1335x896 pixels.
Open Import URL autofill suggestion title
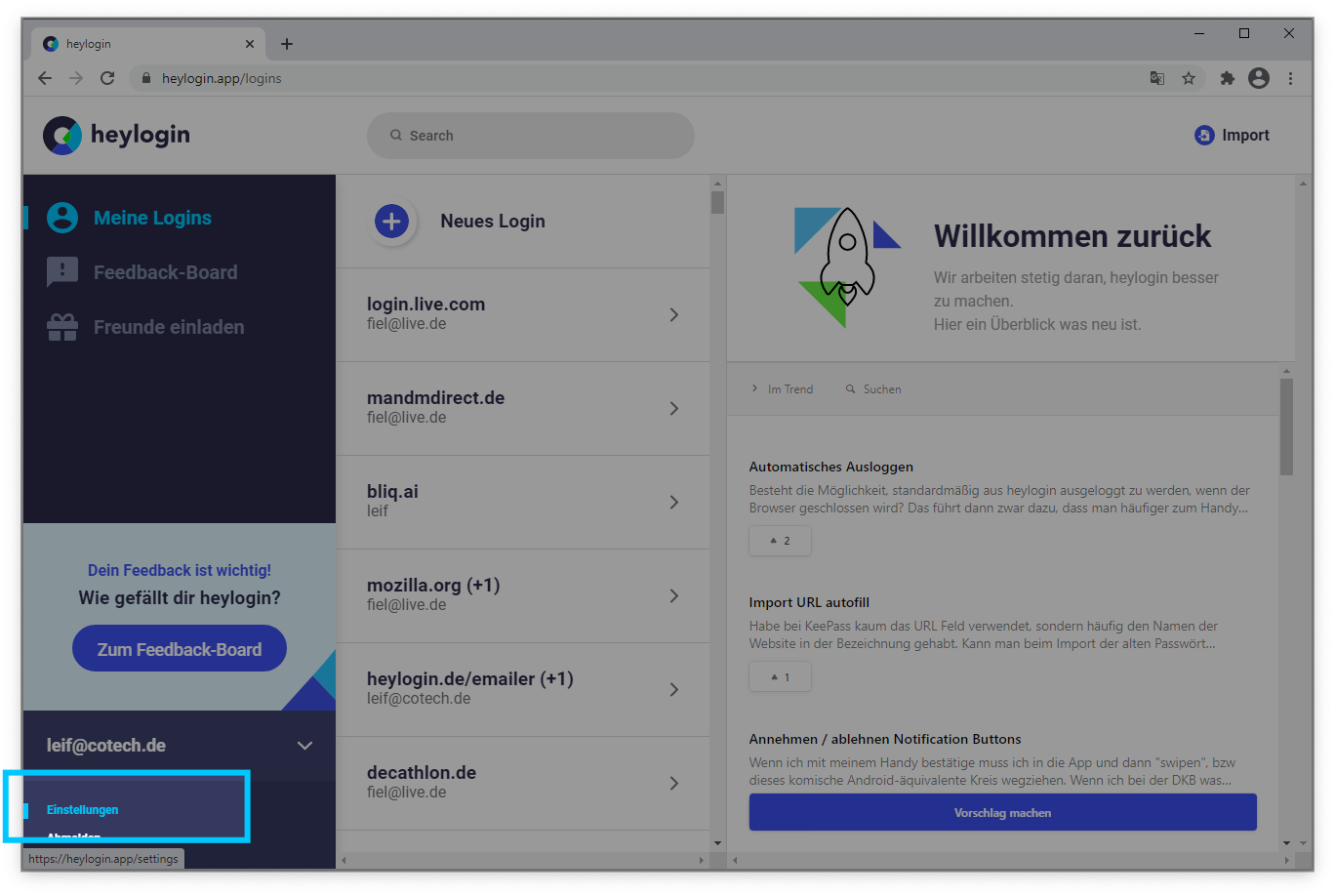point(809,602)
